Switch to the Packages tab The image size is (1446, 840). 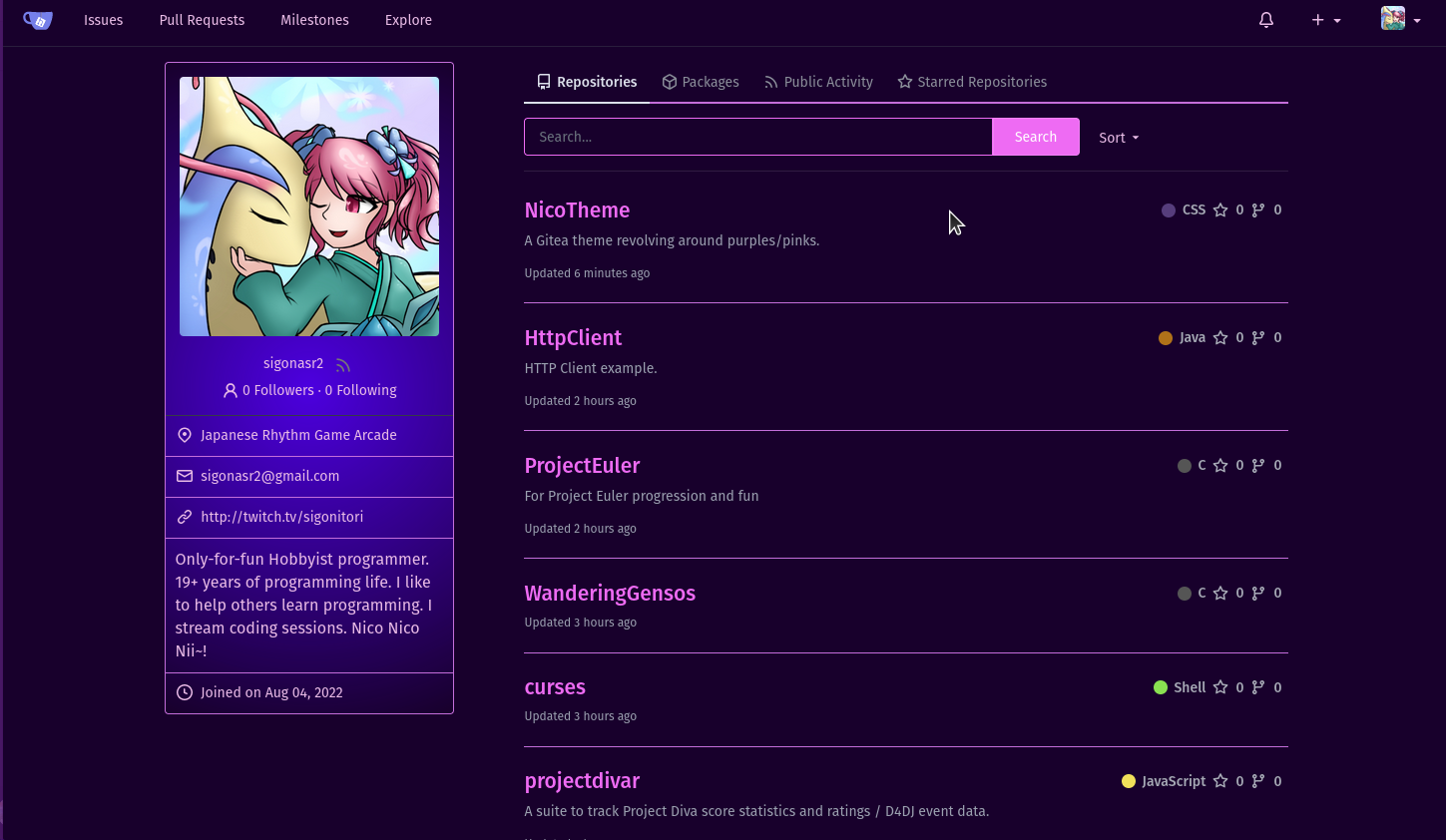[x=701, y=82]
